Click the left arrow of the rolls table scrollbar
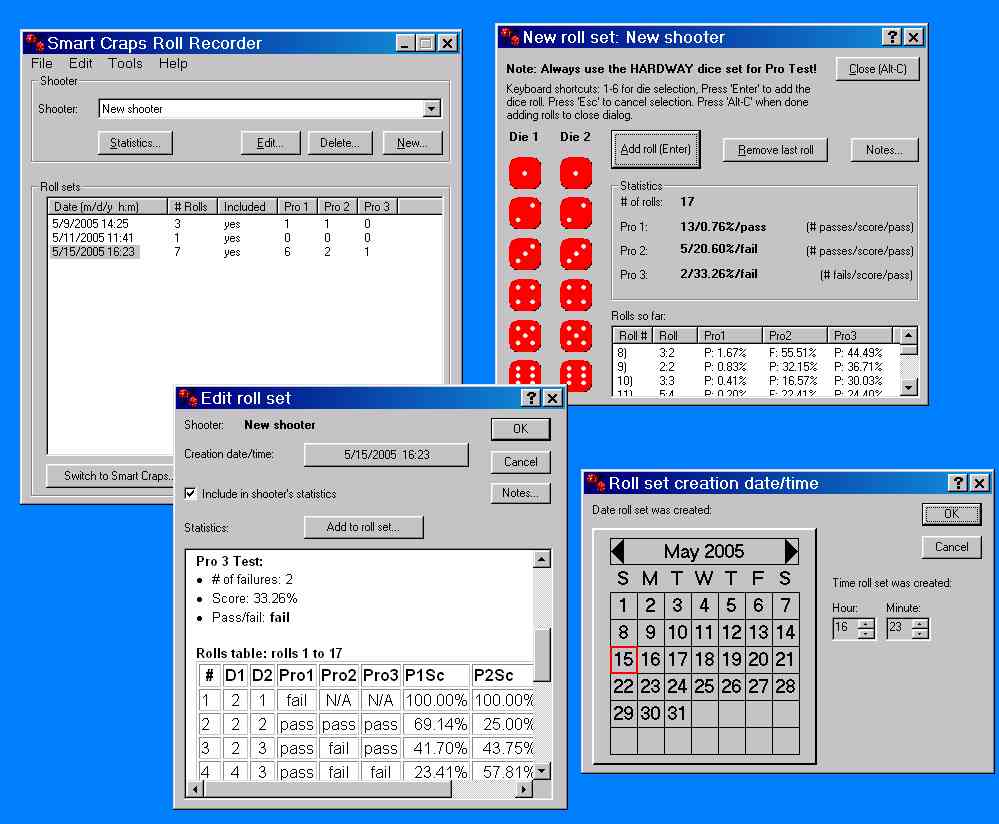Screen dimensions: 999x824 click(195, 789)
